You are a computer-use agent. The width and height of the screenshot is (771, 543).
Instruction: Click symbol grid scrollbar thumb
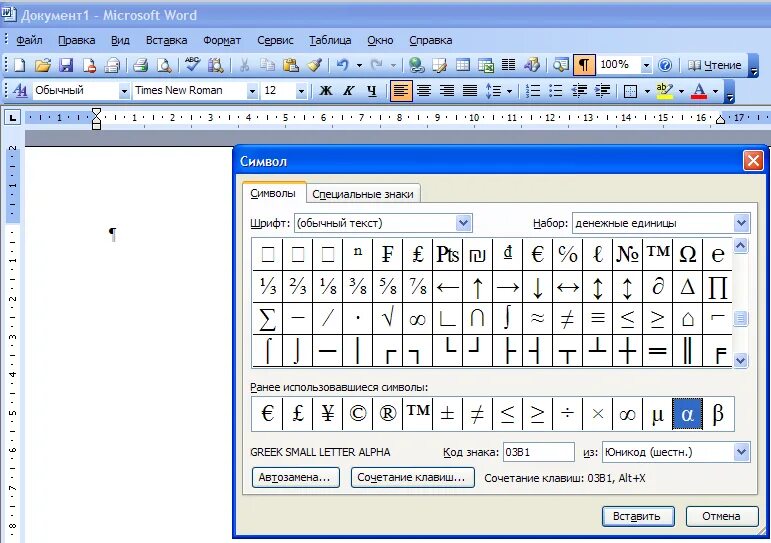741,318
